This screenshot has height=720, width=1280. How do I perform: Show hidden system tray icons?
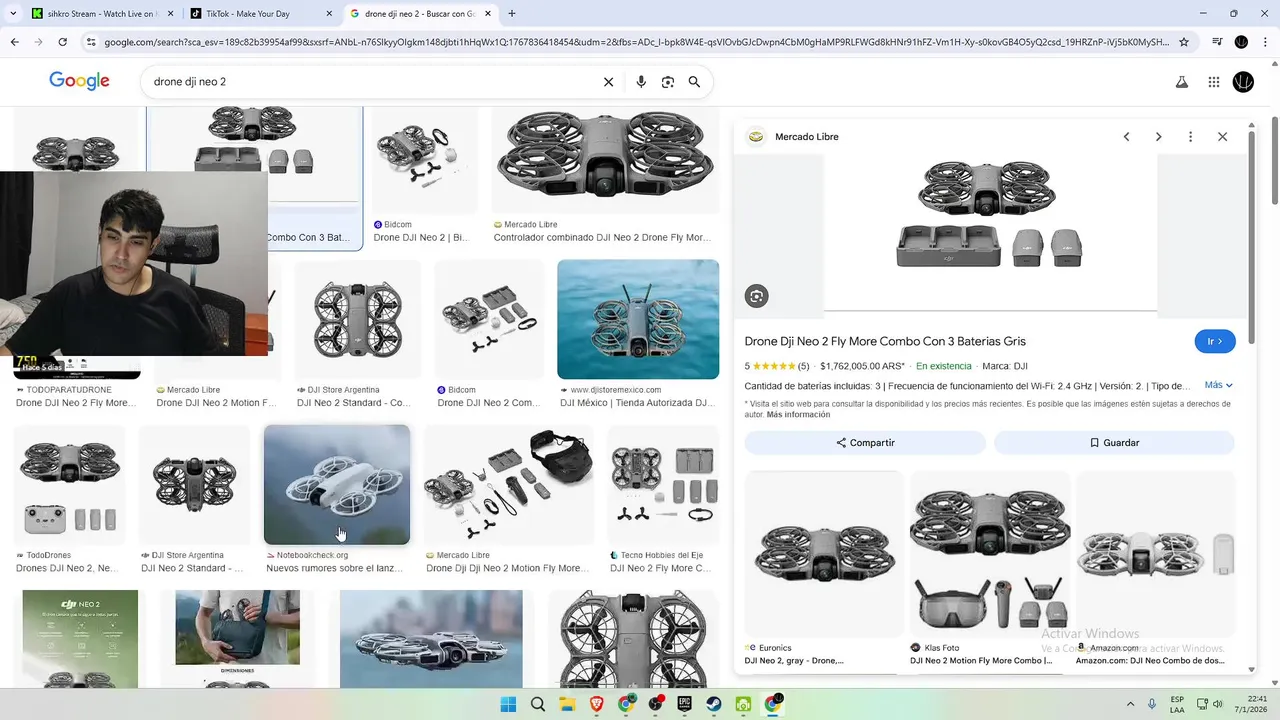(x=1131, y=704)
